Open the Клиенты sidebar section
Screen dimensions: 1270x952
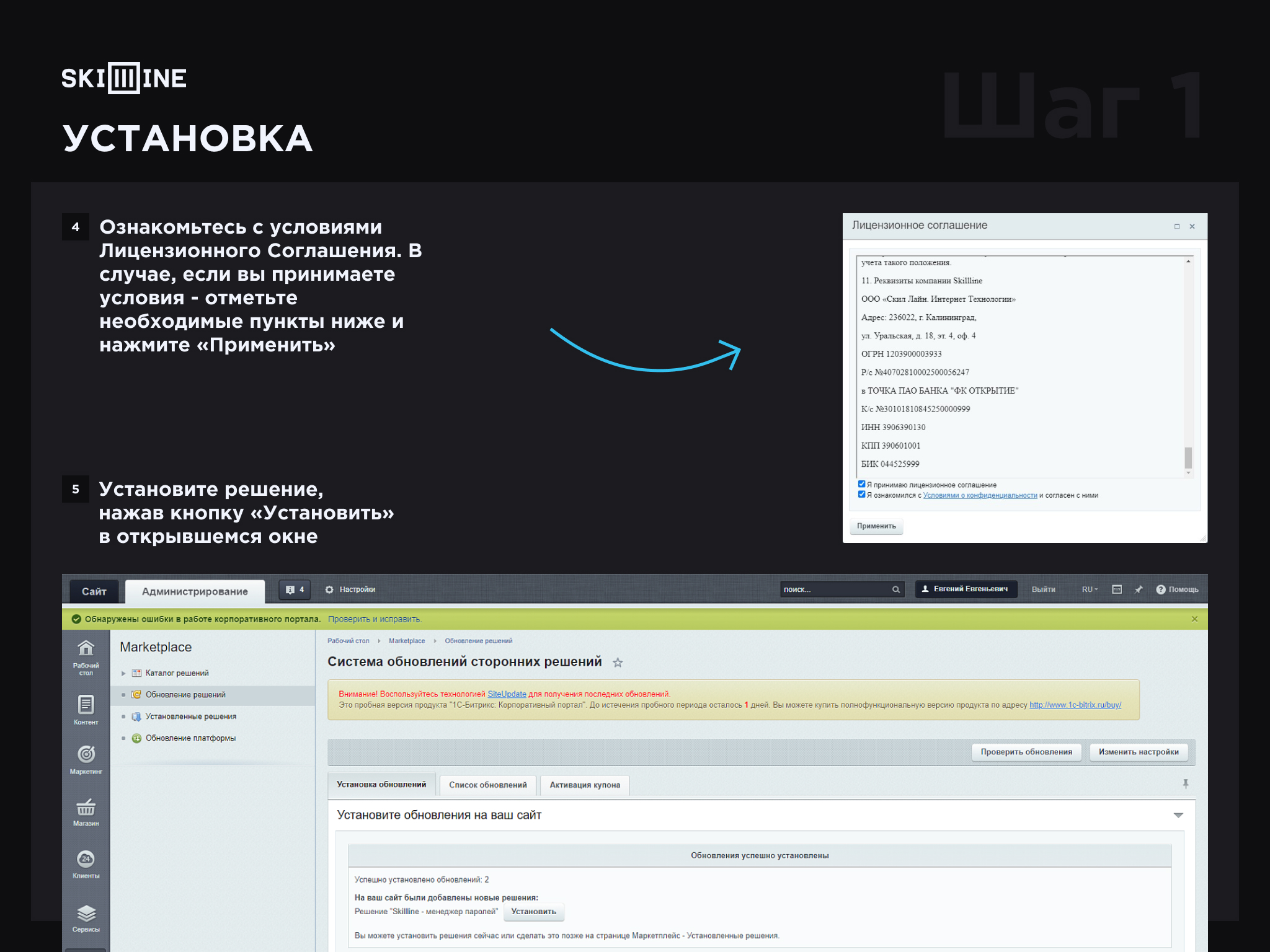tap(86, 864)
